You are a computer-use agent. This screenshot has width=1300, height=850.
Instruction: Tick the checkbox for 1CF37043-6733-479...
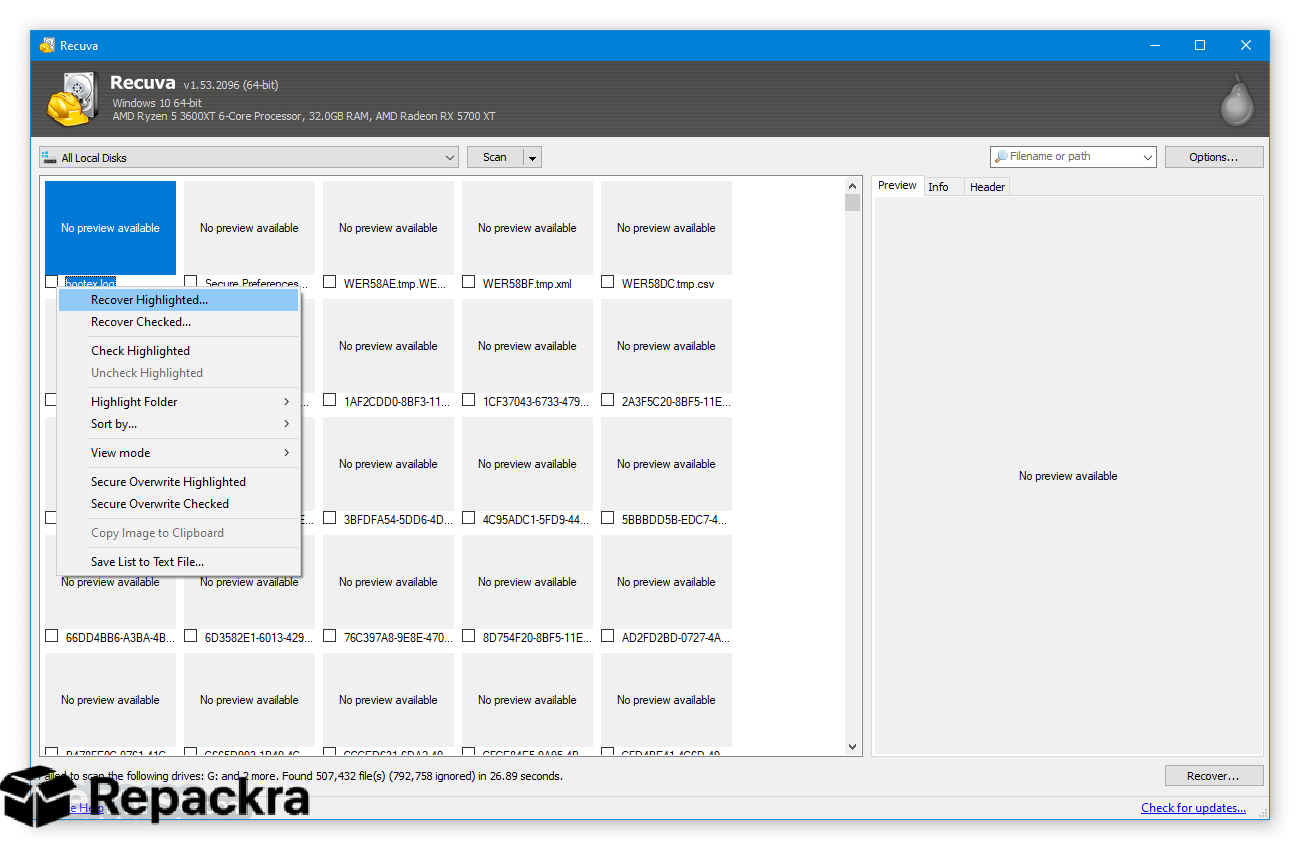468,401
